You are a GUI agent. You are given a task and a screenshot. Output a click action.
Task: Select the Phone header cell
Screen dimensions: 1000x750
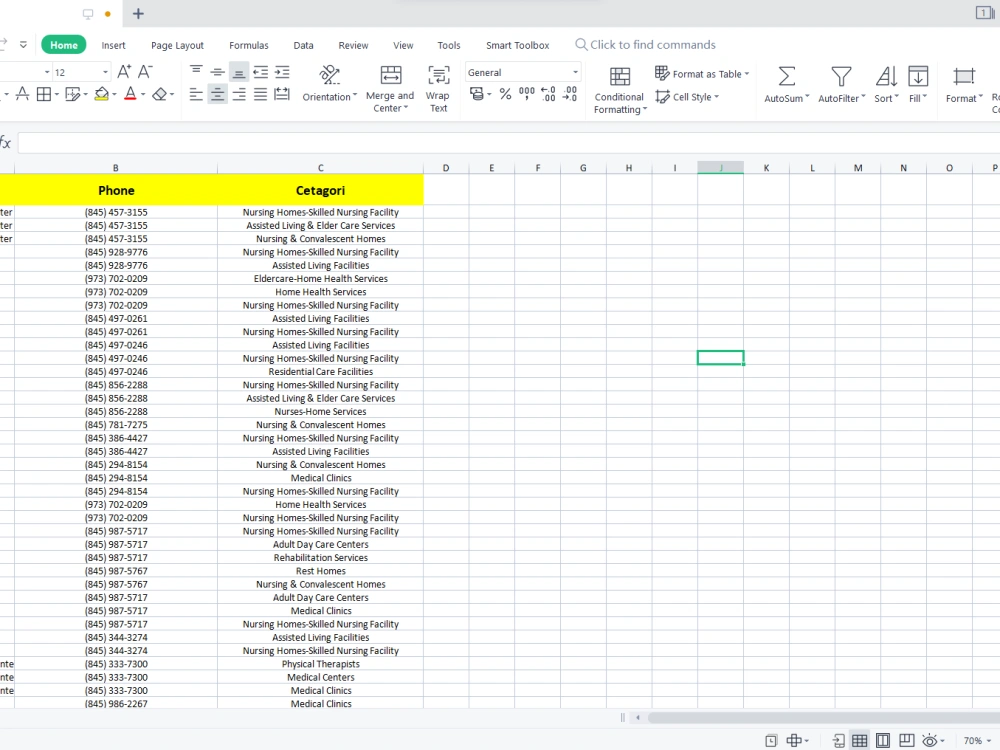click(116, 190)
